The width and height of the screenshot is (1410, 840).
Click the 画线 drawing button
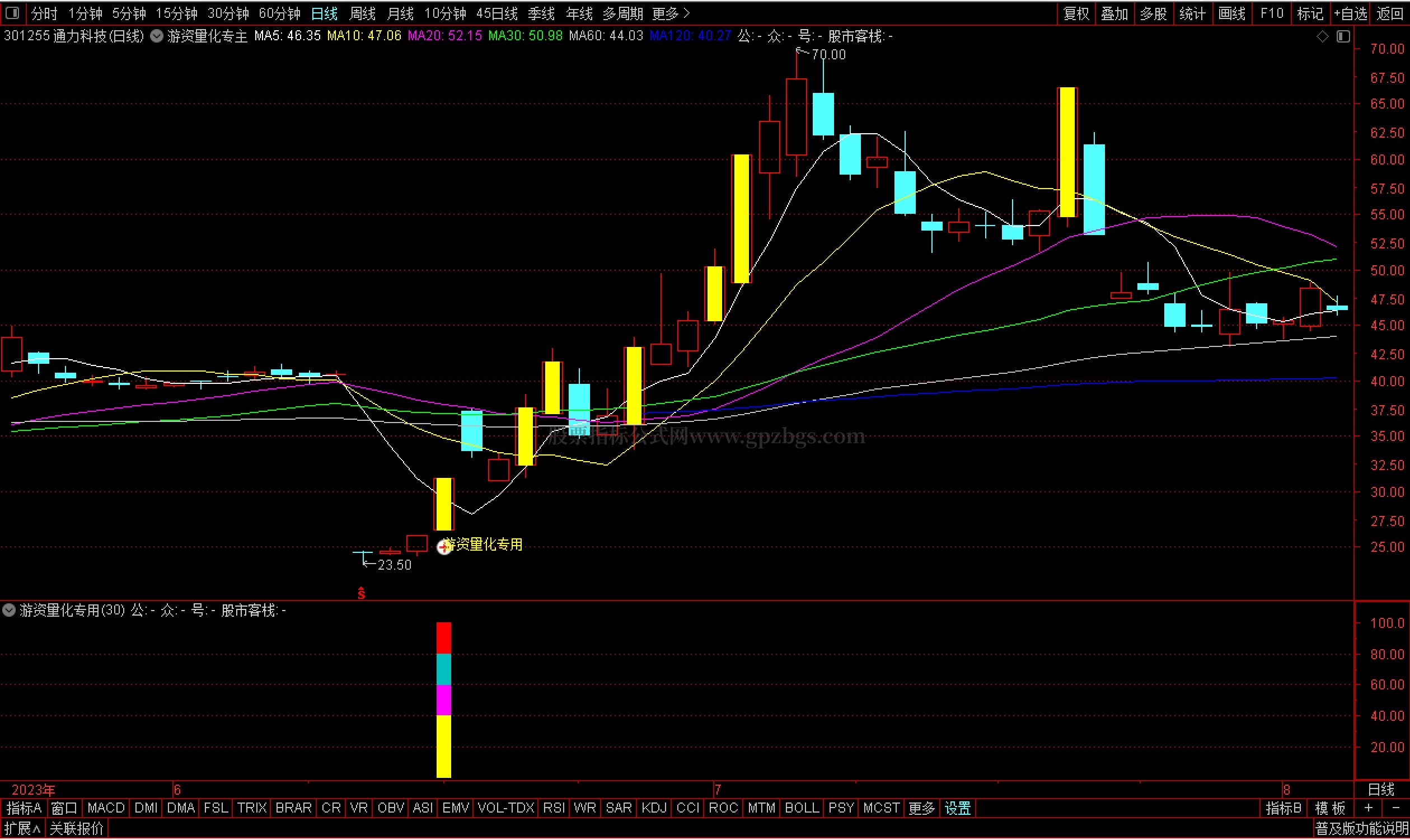click(1231, 13)
